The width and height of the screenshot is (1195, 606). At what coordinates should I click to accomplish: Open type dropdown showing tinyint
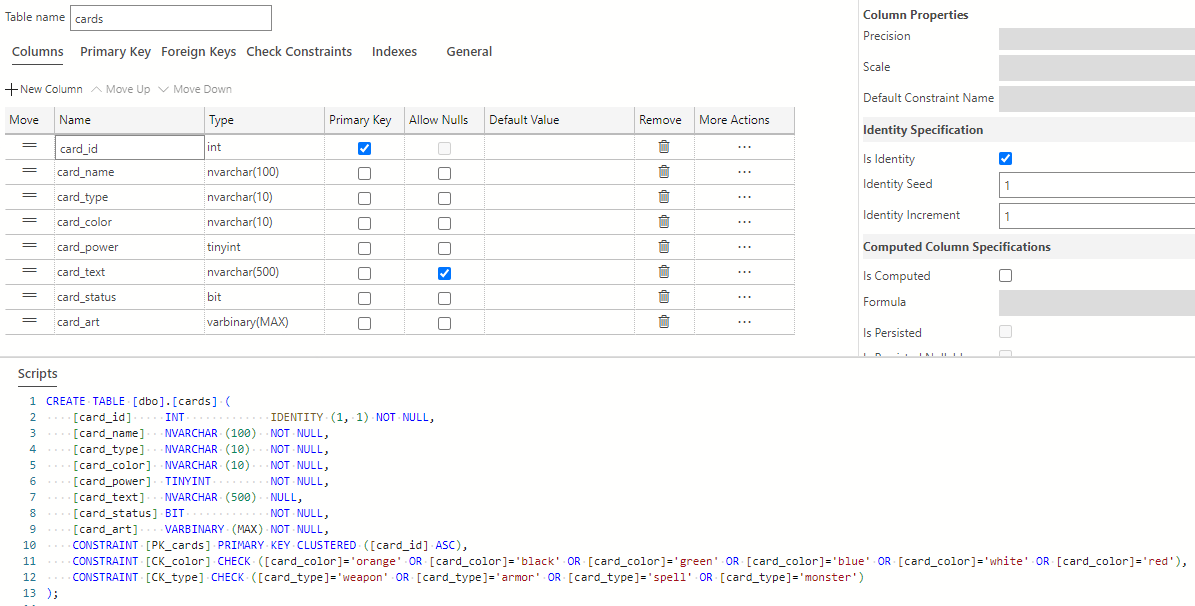pos(264,247)
